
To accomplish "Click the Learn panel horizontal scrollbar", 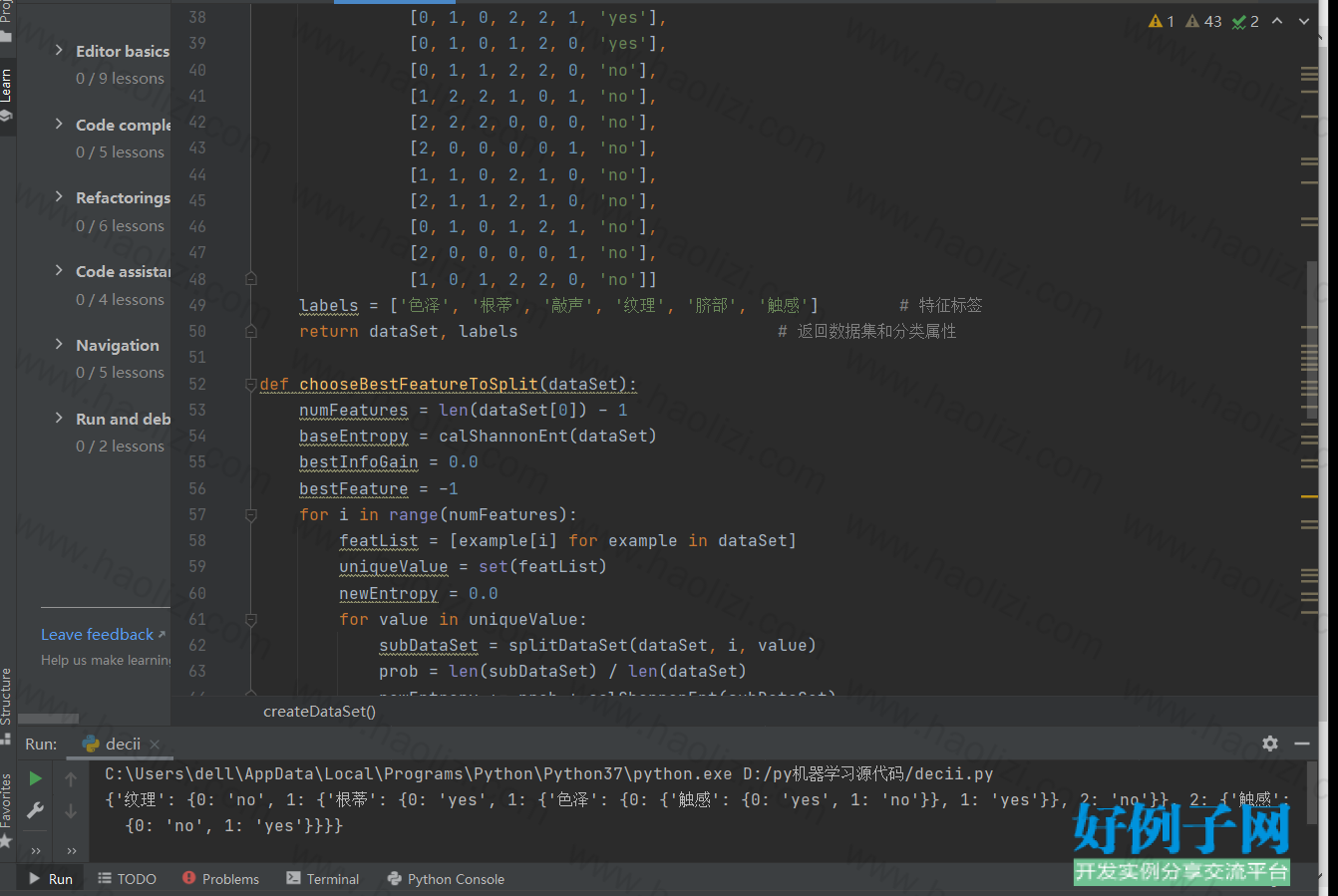I will click(48, 718).
